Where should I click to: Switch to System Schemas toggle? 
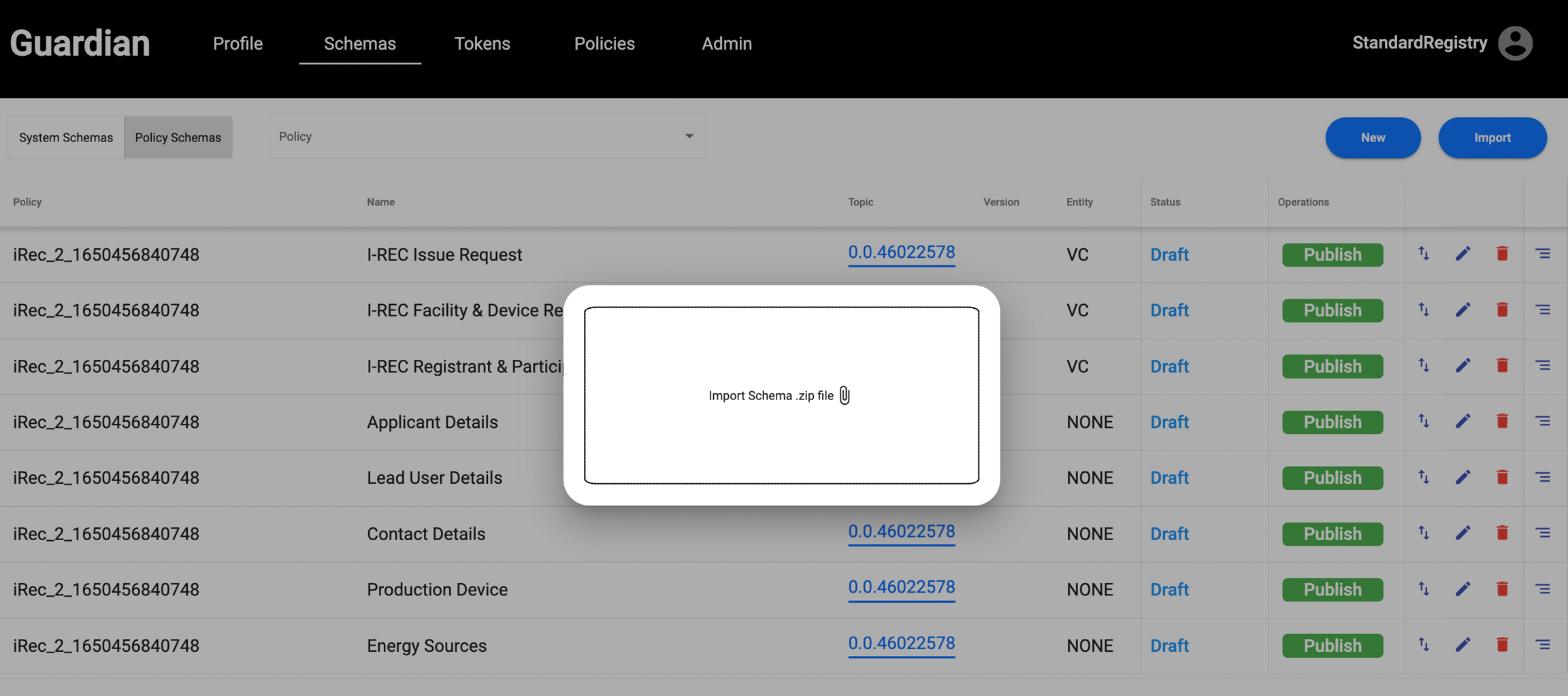click(x=66, y=137)
